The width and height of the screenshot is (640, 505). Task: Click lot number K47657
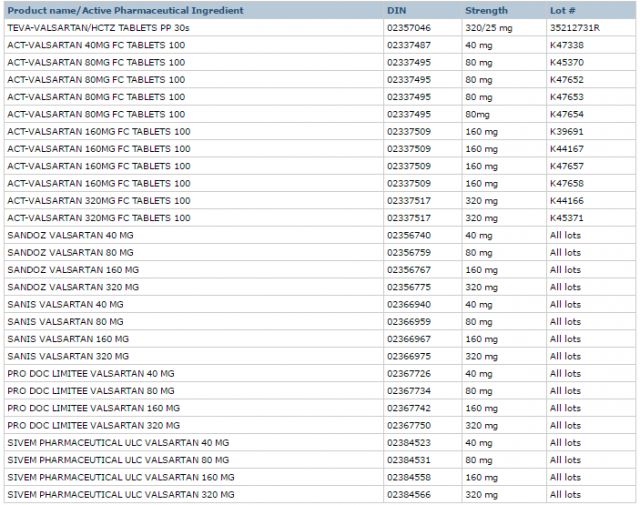pos(567,166)
